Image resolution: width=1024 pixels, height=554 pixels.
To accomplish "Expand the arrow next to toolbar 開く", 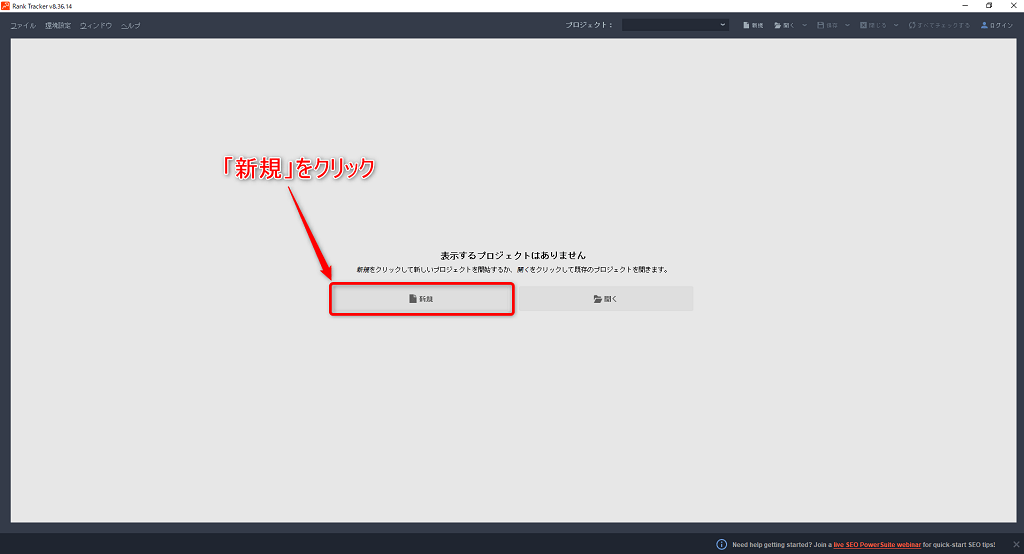I will [x=804, y=25].
